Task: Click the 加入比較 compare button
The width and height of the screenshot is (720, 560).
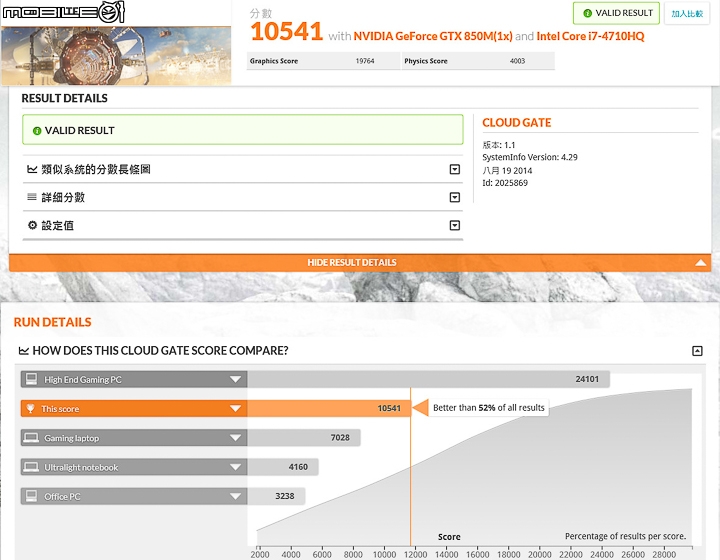Action: tap(687, 13)
